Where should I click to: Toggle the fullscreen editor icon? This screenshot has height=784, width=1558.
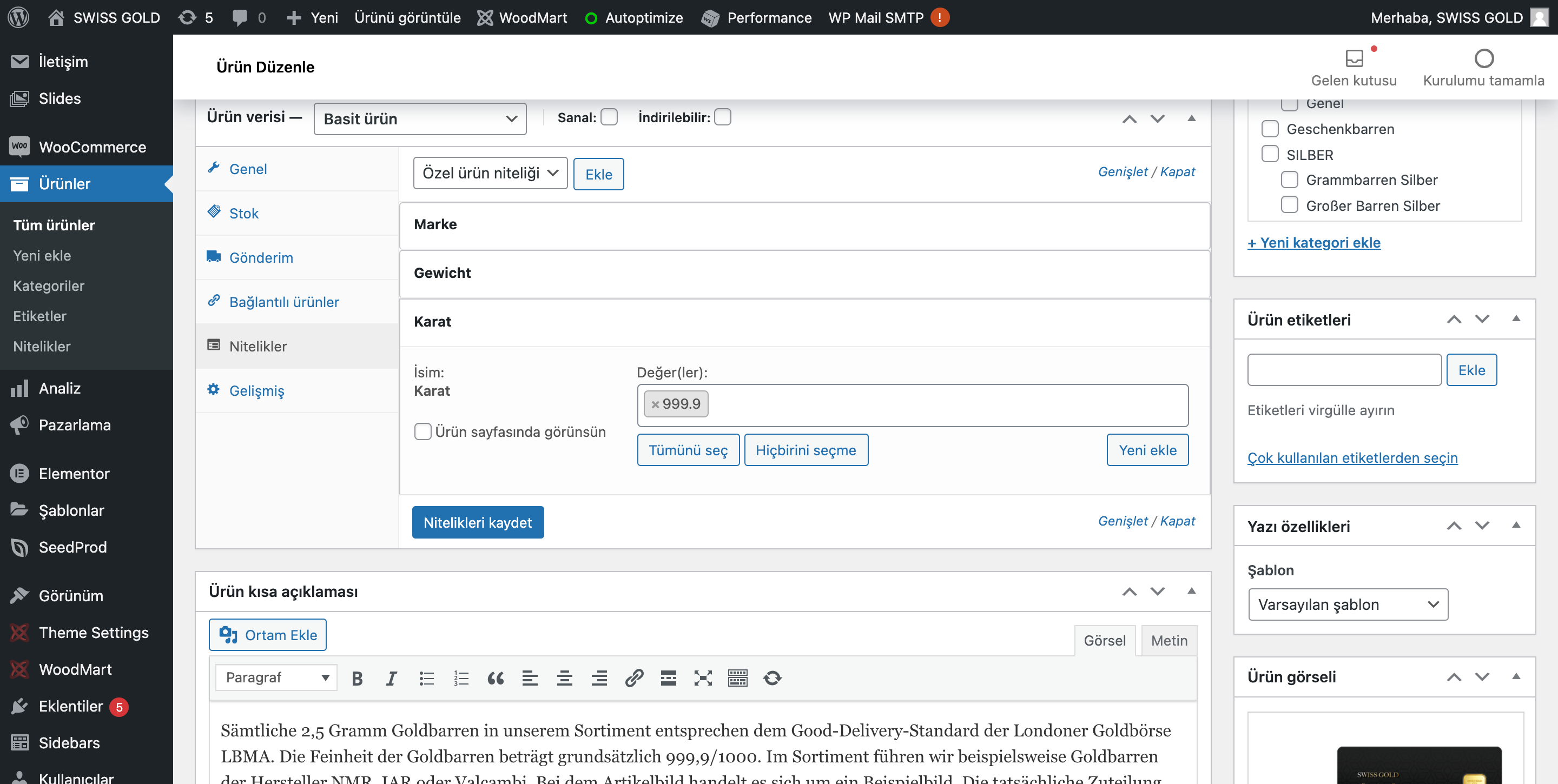coord(703,678)
